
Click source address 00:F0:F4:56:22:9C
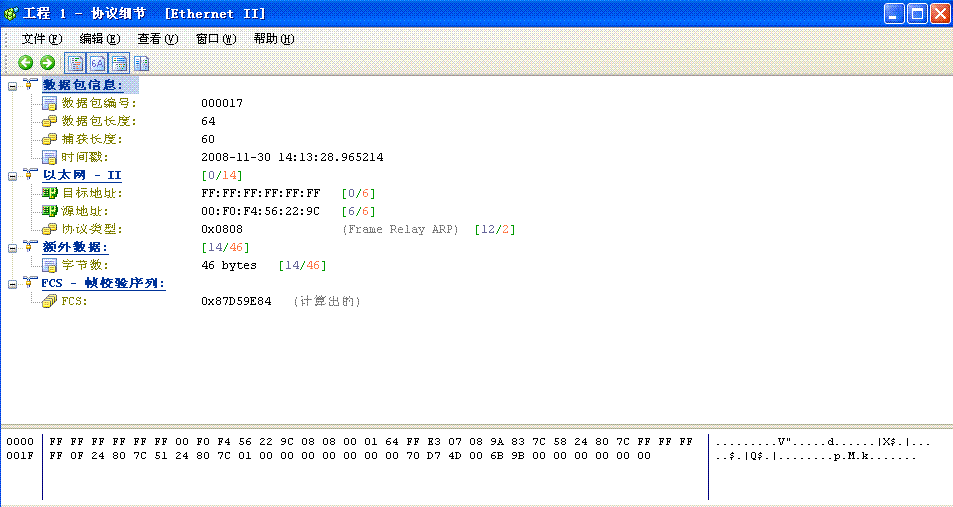coord(261,212)
